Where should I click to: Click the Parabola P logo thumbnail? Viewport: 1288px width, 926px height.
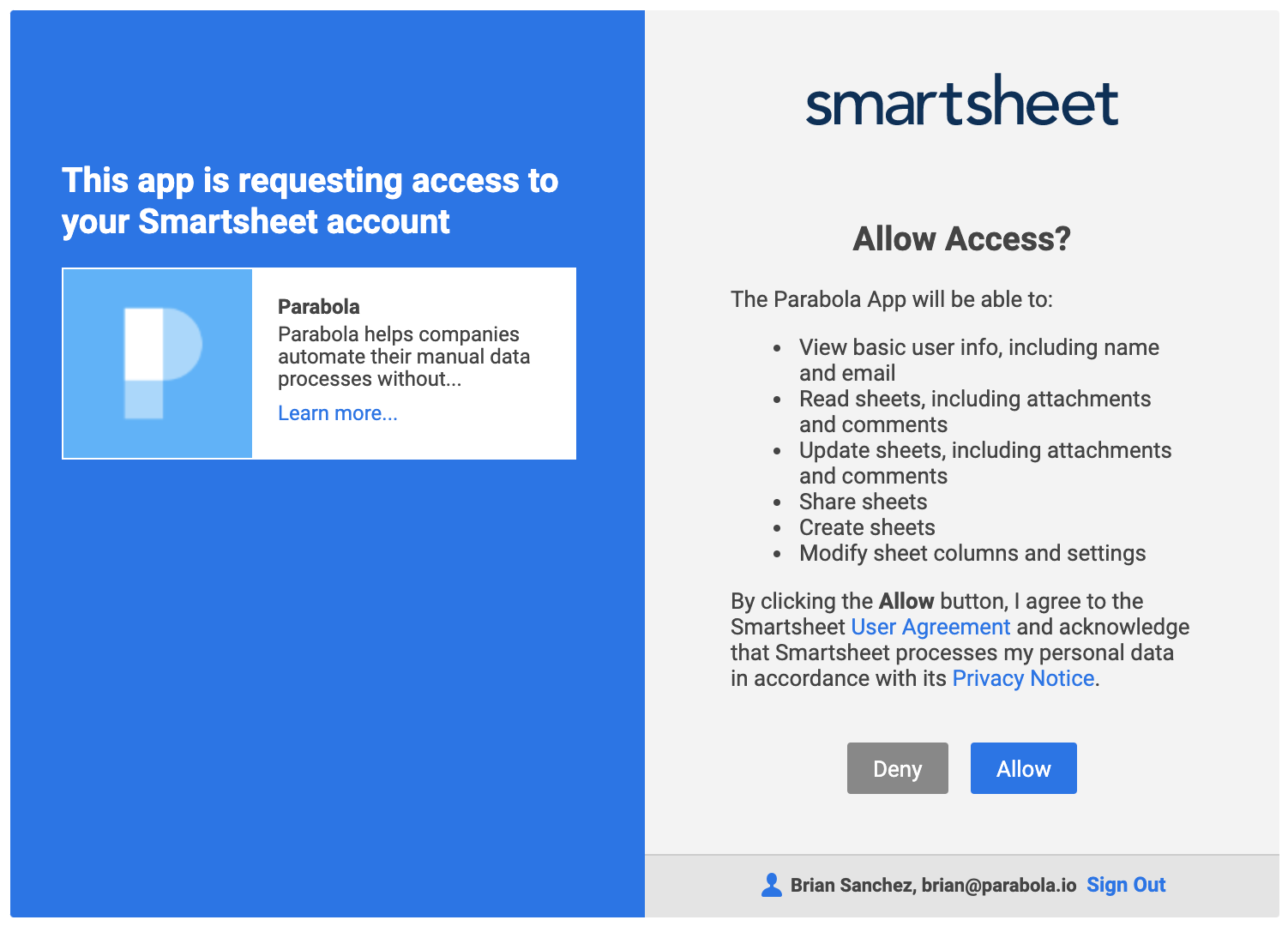(x=158, y=364)
